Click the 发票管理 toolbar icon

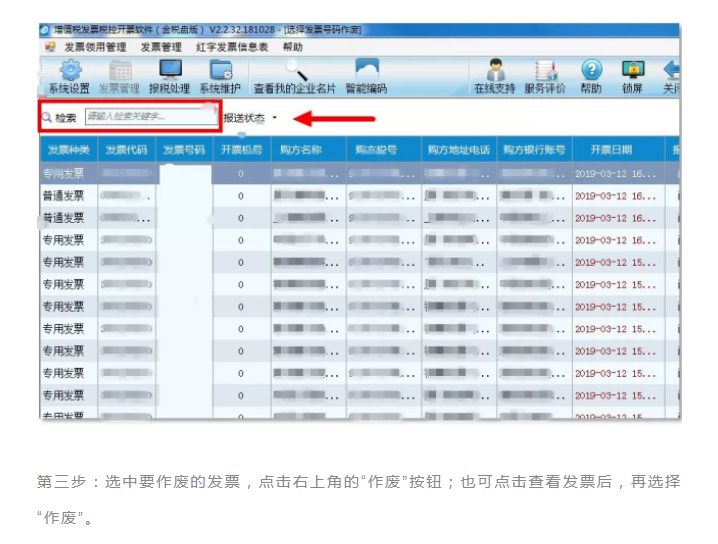click(x=120, y=71)
